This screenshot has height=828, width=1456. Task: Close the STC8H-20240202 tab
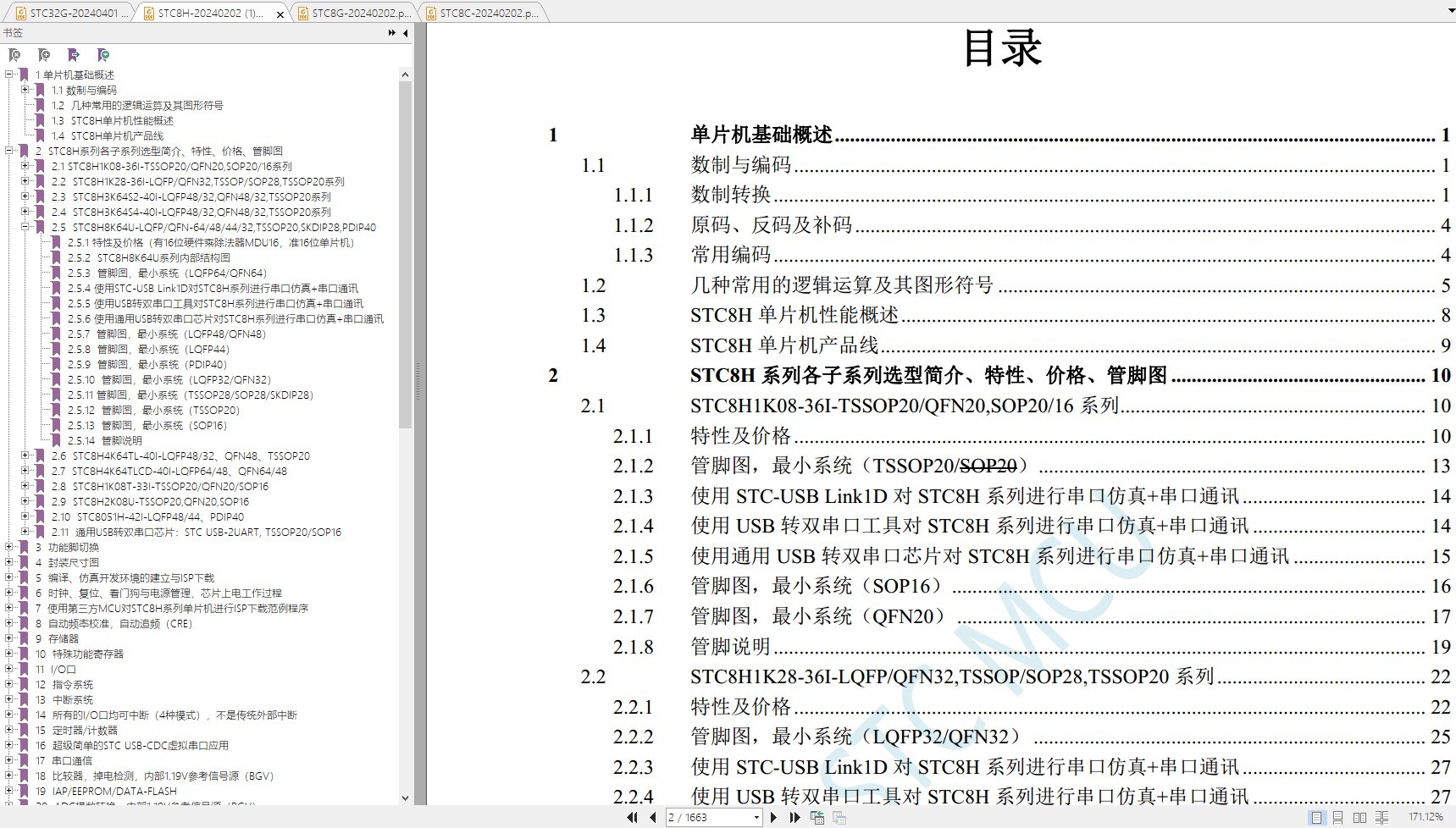[280, 14]
